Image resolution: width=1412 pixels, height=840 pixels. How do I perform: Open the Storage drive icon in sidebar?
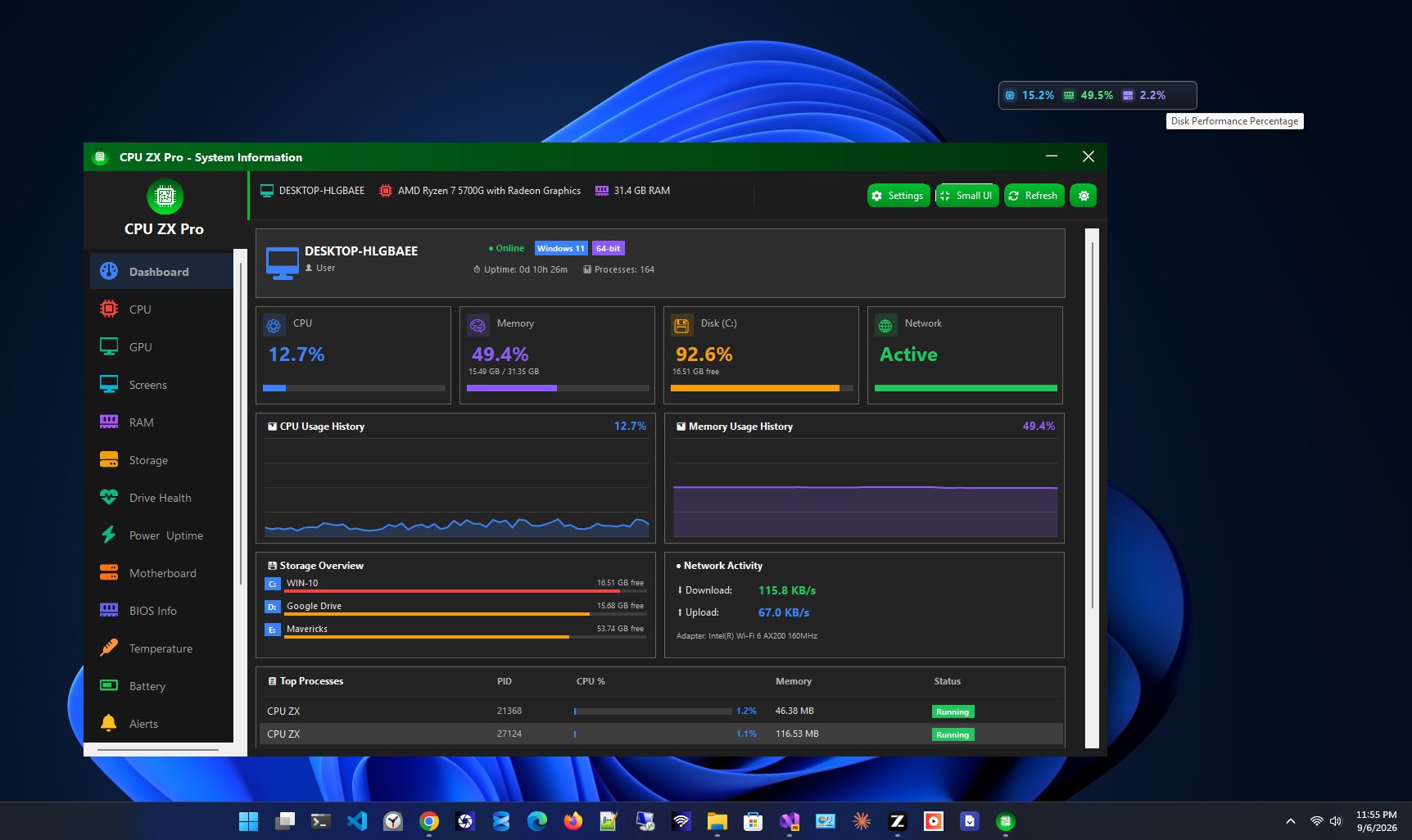click(x=109, y=459)
